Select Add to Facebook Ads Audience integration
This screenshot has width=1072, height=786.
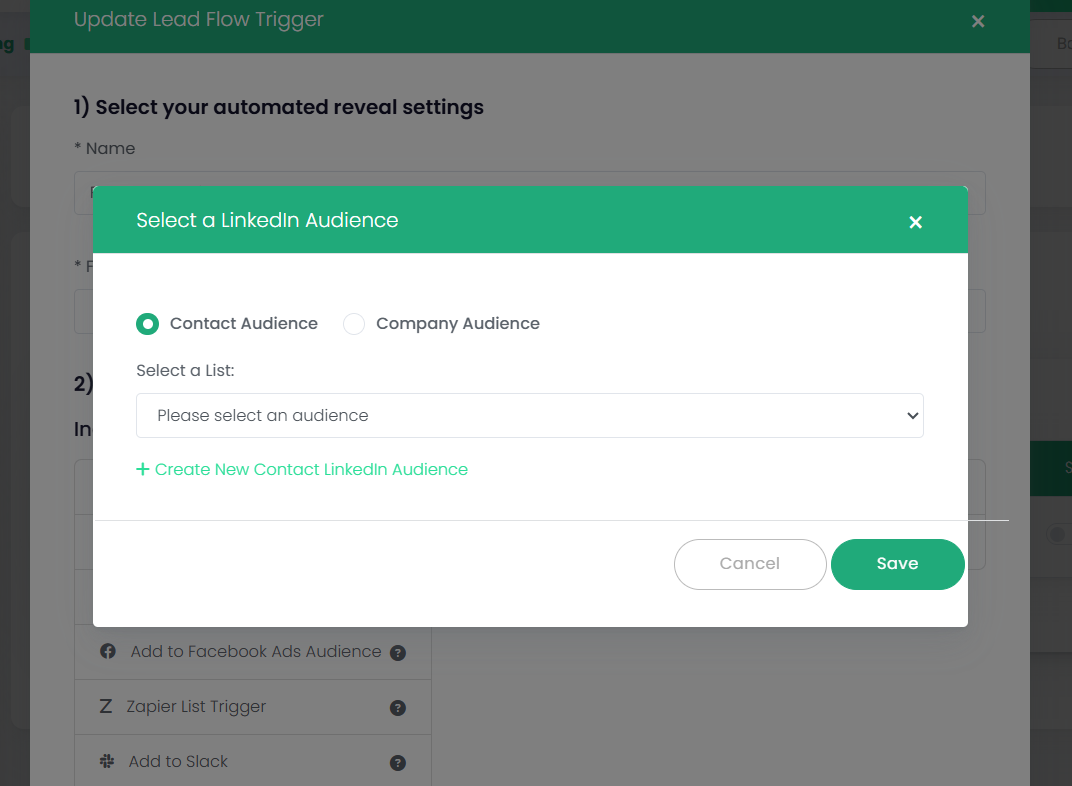[256, 652]
